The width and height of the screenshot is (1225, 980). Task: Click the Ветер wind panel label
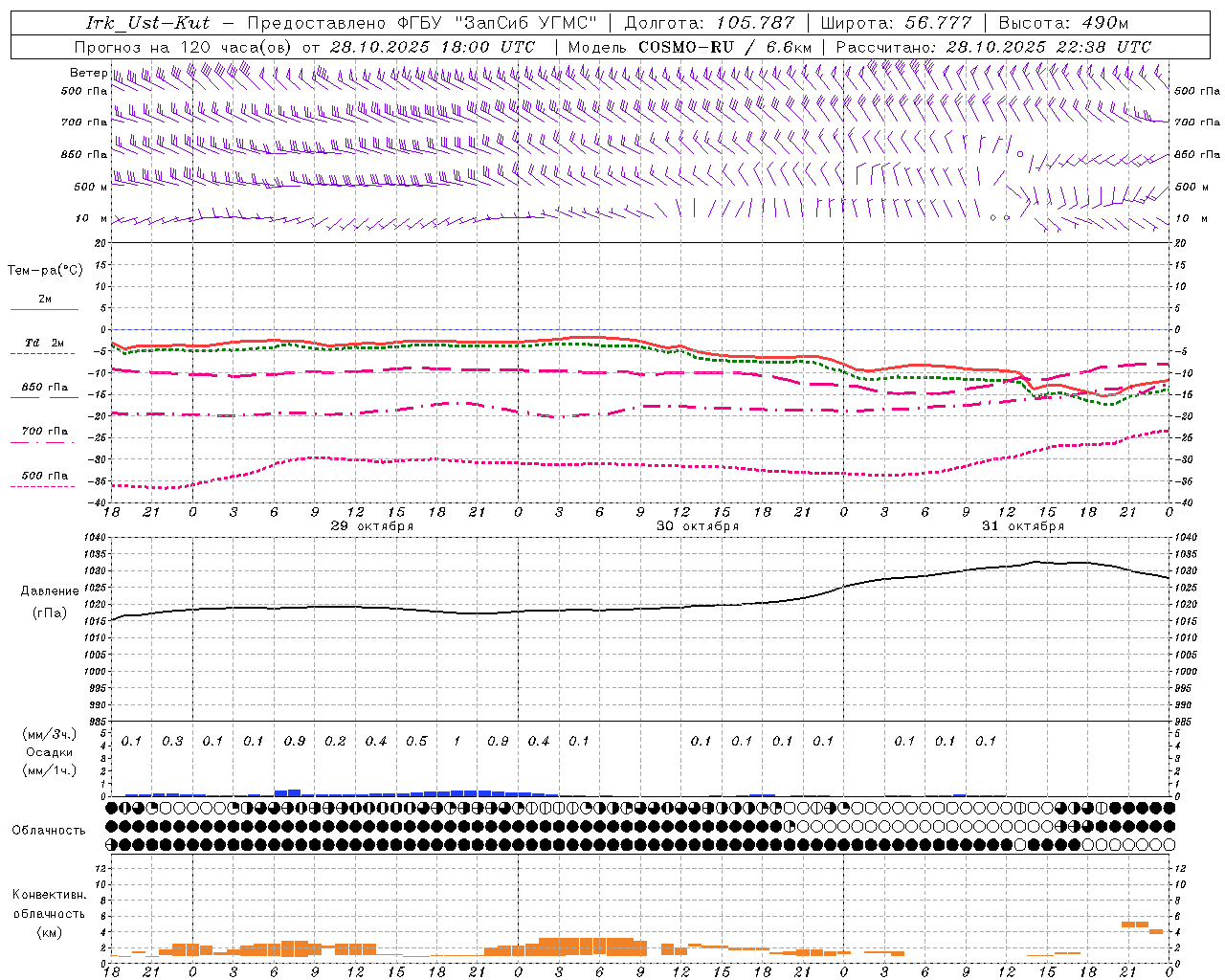click(88, 73)
